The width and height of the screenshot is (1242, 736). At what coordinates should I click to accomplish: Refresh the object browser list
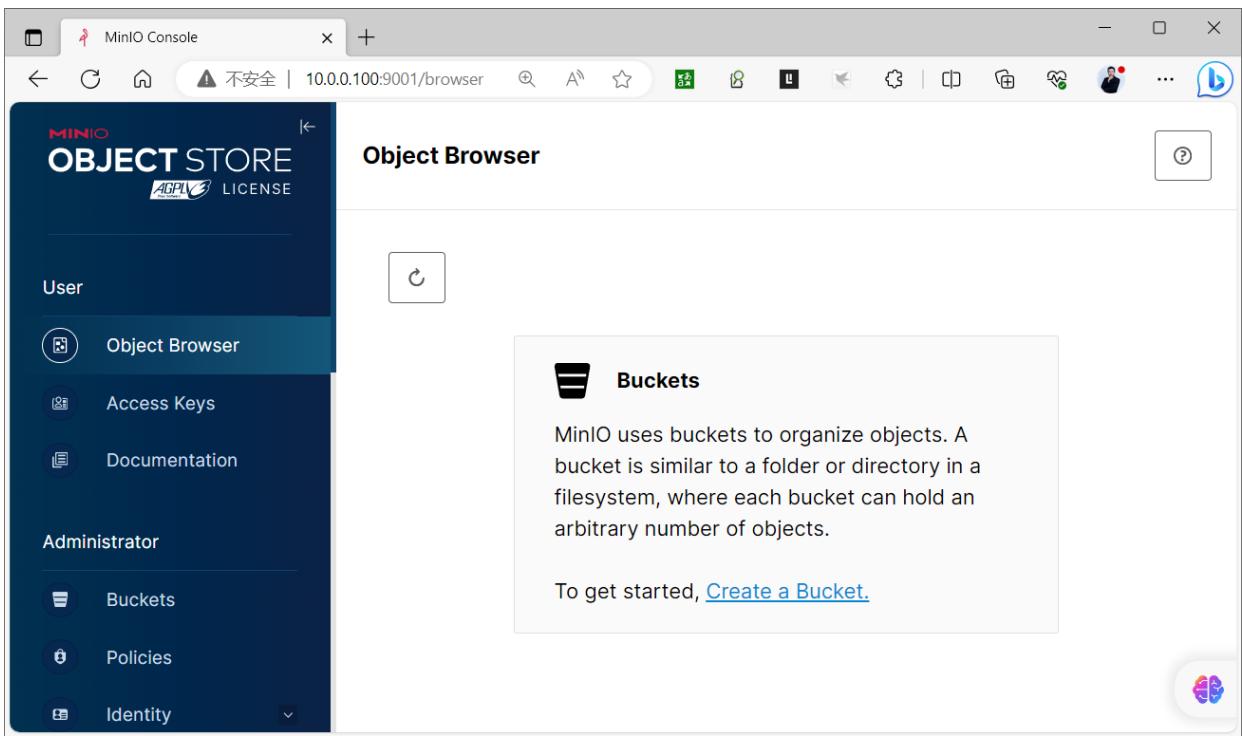pos(416,277)
